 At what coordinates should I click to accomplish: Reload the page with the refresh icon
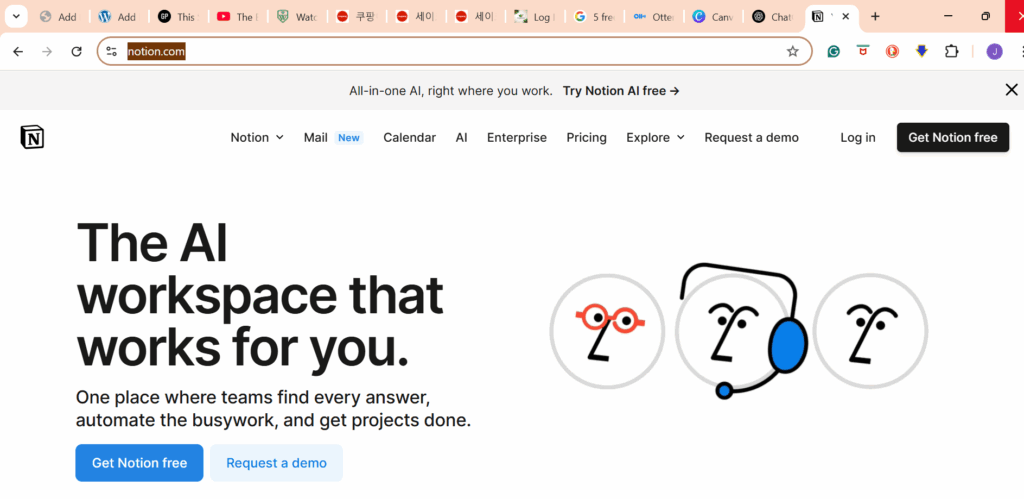click(x=76, y=52)
